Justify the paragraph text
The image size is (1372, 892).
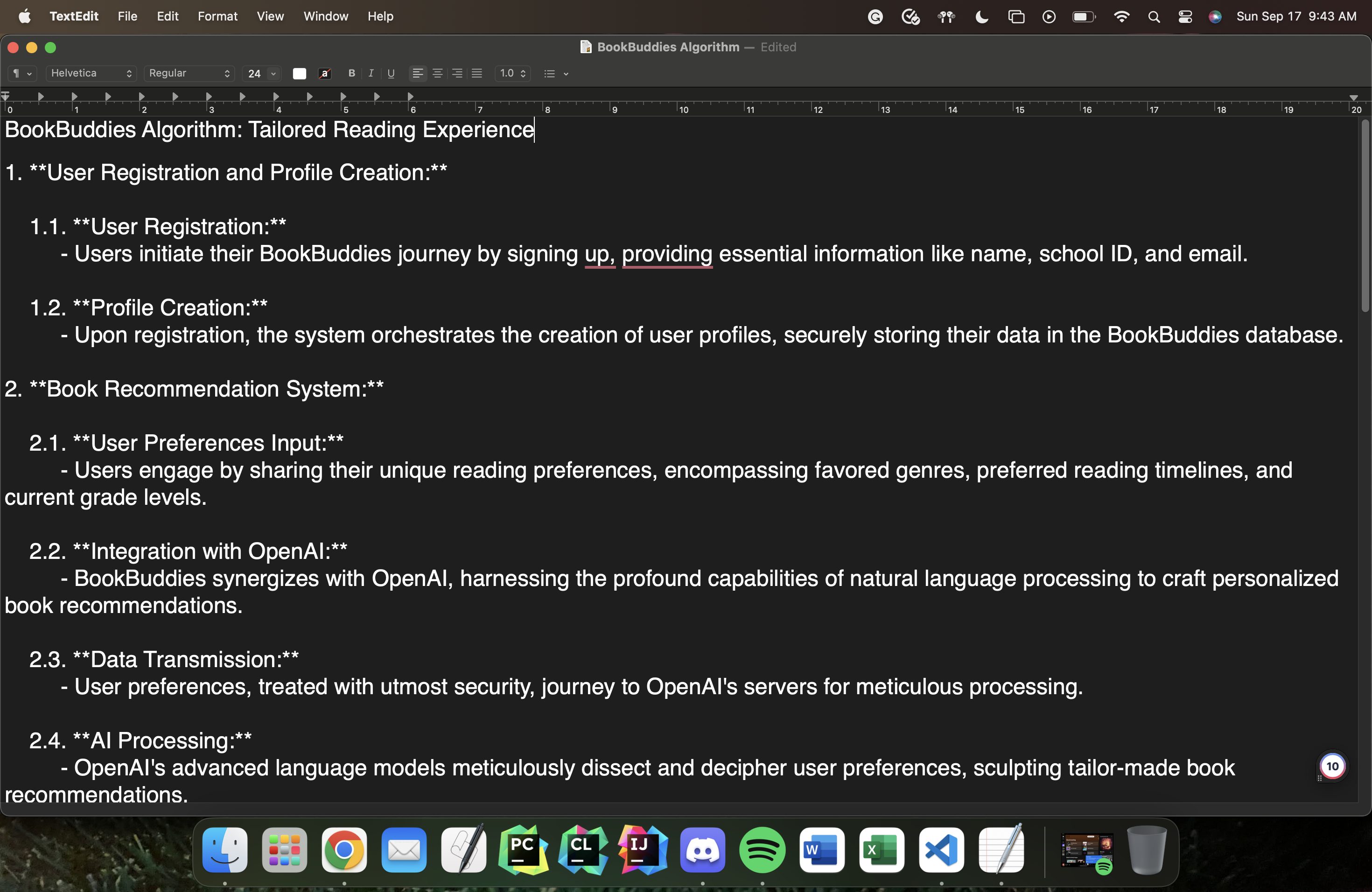click(x=476, y=74)
